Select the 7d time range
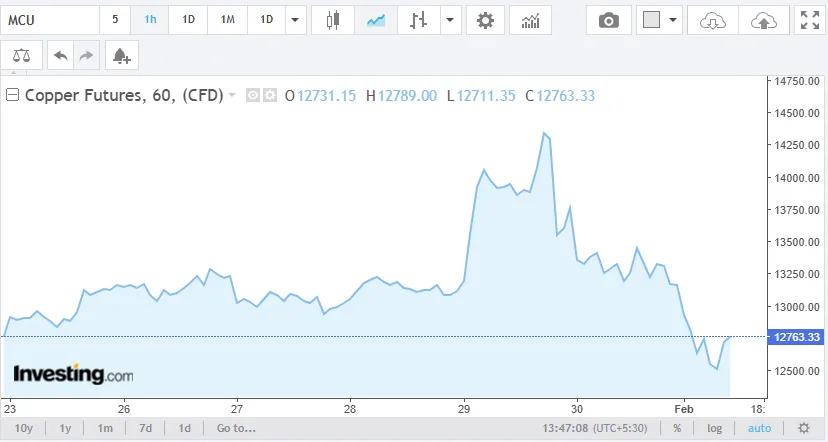The height and width of the screenshot is (442, 828). pos(145,428)
